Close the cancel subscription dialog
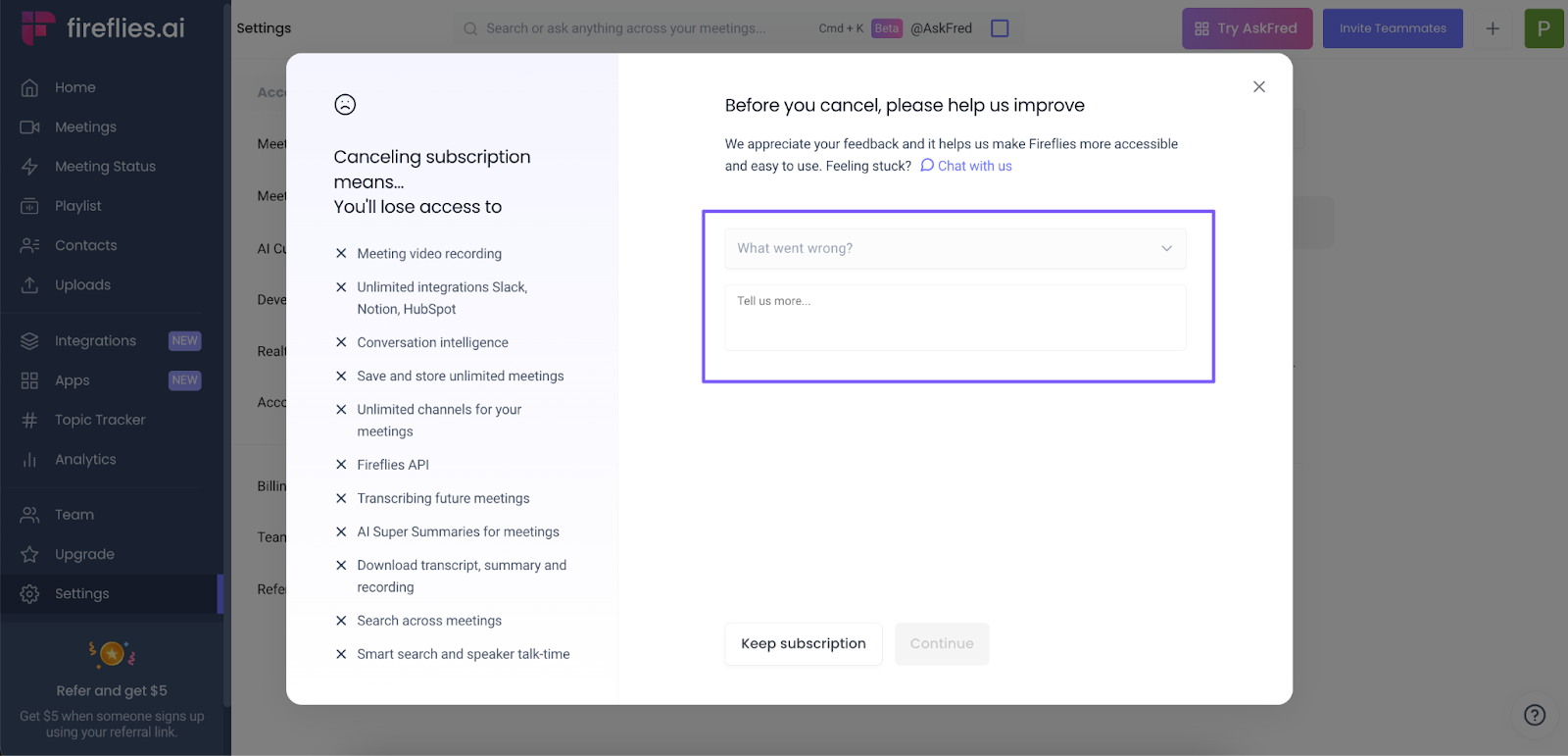Viewport: 1568px width, 756px height. (1259, 87)
